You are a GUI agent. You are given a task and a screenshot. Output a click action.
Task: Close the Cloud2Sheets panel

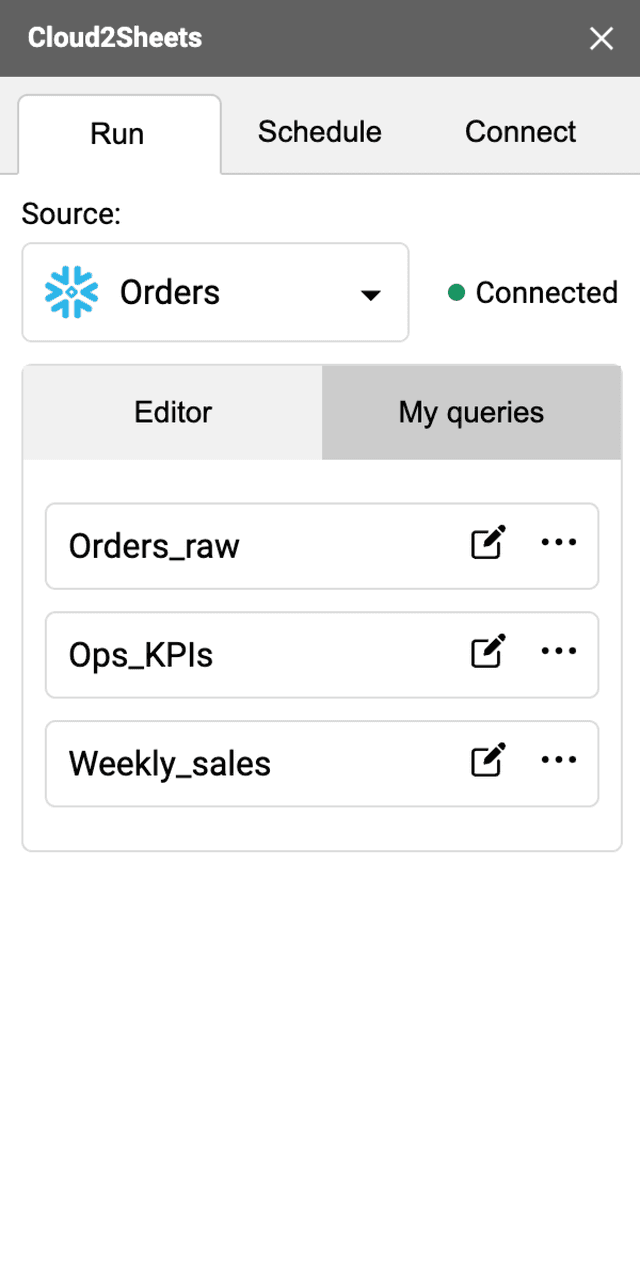(601, 38)
